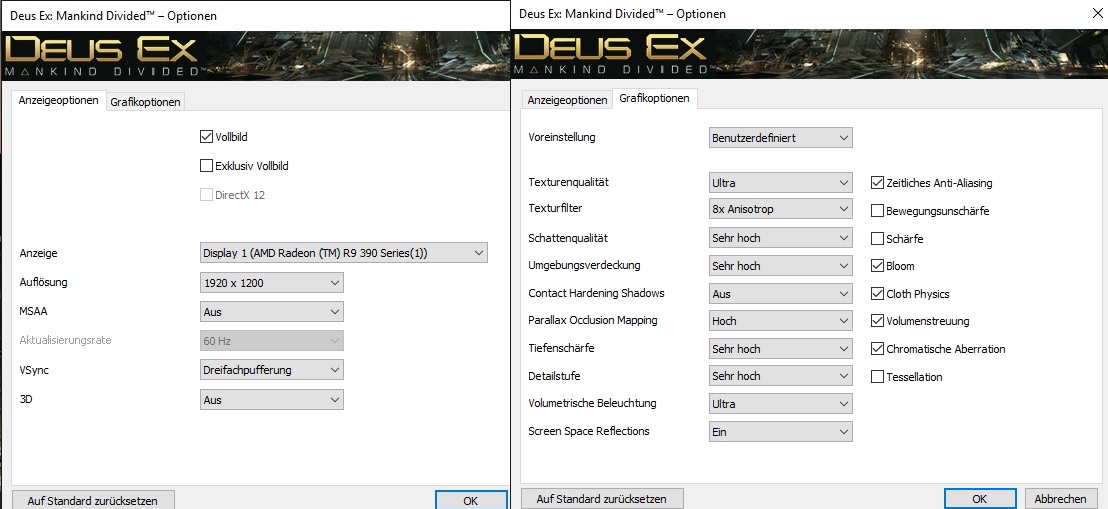The width and height of the screenshot is (1108, 509).
Task: Toggle the Cloth Physics checkbox
Action: coord(878,293)
